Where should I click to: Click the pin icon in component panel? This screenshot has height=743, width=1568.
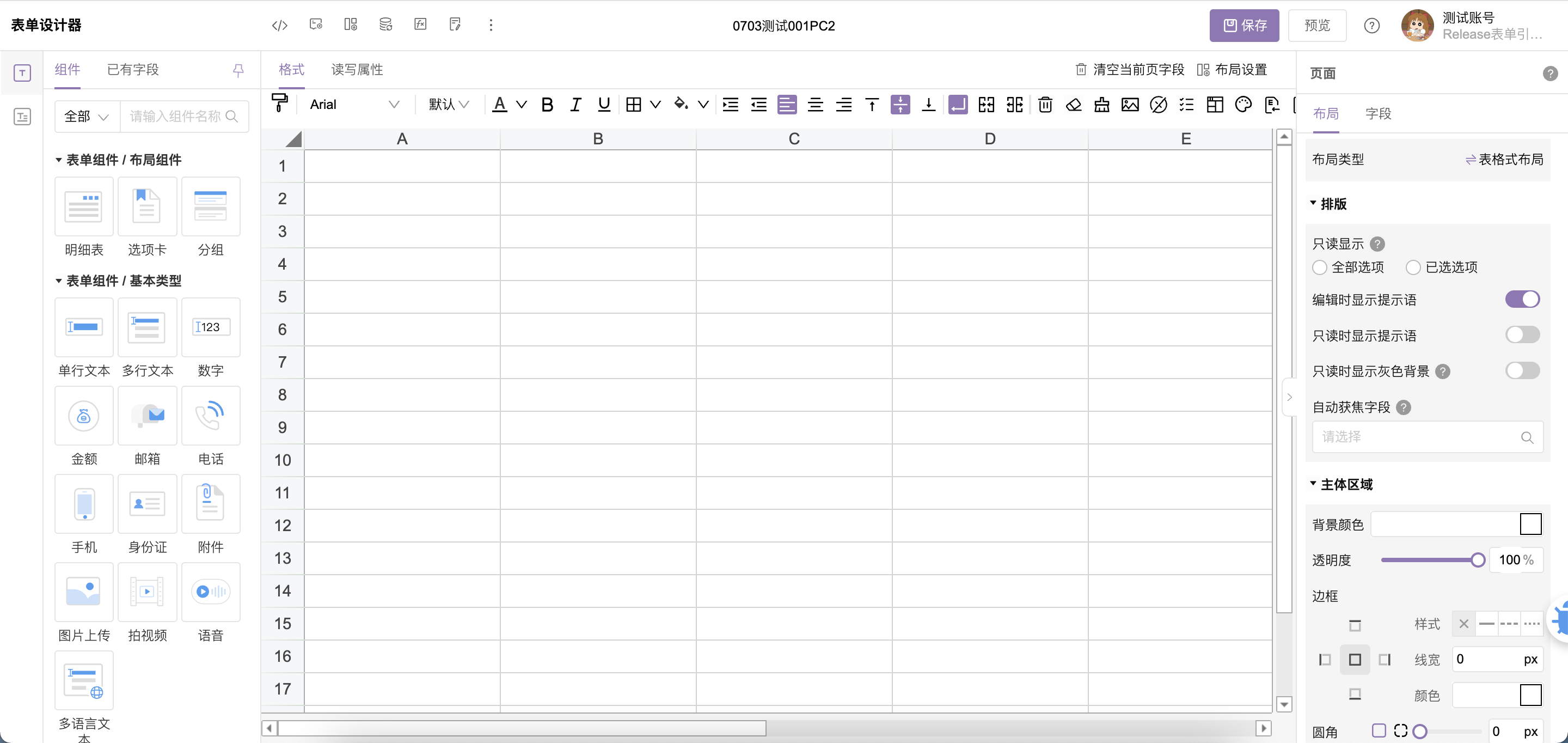pyautogui.click(x=238, y=70)
